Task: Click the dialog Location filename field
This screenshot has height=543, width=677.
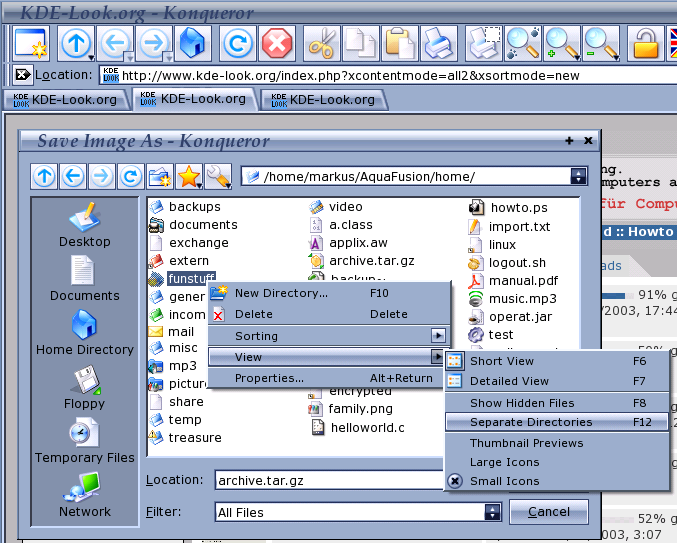Action: [x=329, y=480]
